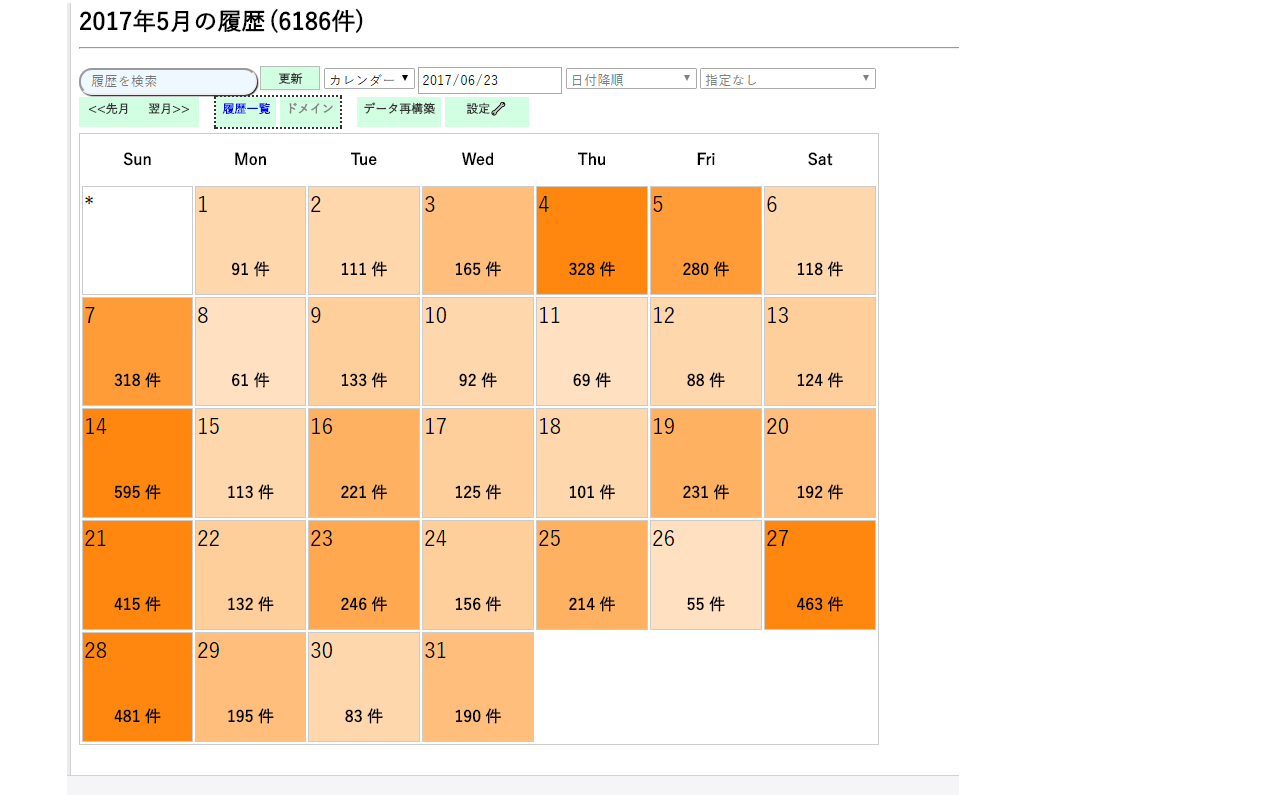Click the asterisk cell under Sun
This screenshot has height=800, width=1280.
[137, 240]
